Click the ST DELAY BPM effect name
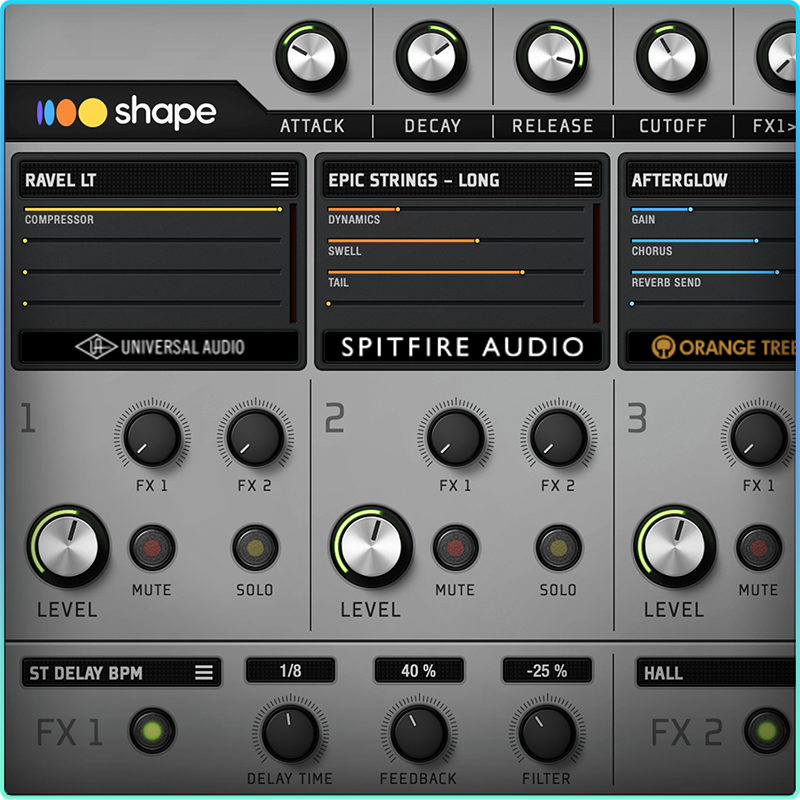This screenshot has height=800, width=800. (x=86, y=673)
